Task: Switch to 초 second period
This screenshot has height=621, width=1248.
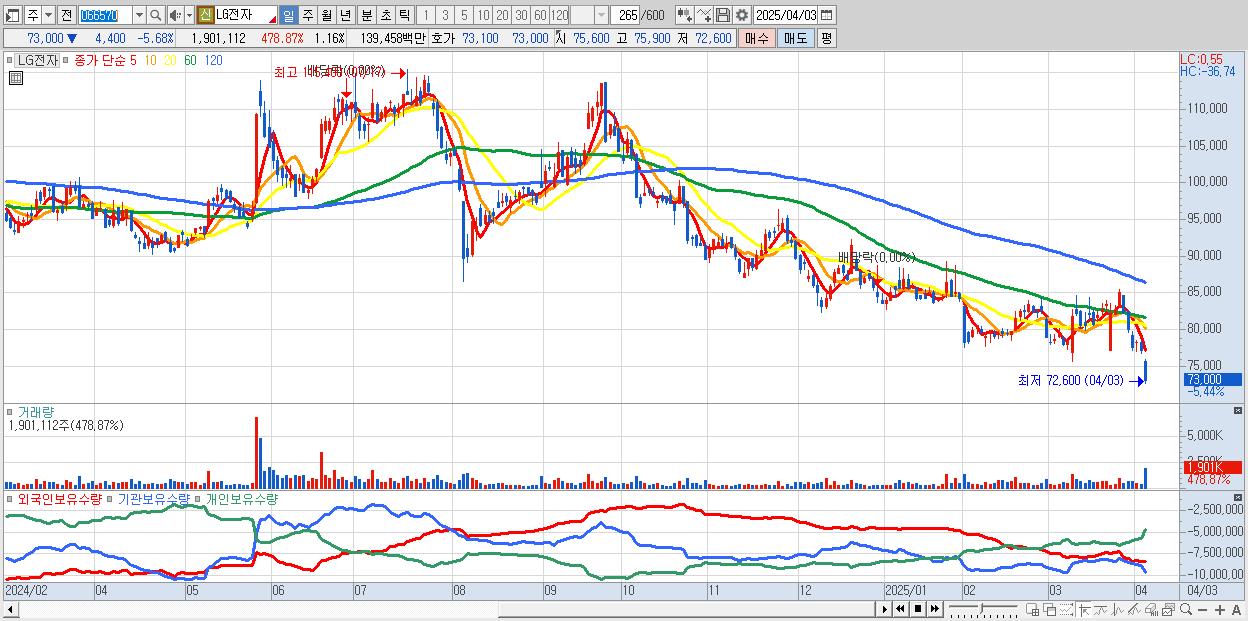Action: click(x=386, y=15)
